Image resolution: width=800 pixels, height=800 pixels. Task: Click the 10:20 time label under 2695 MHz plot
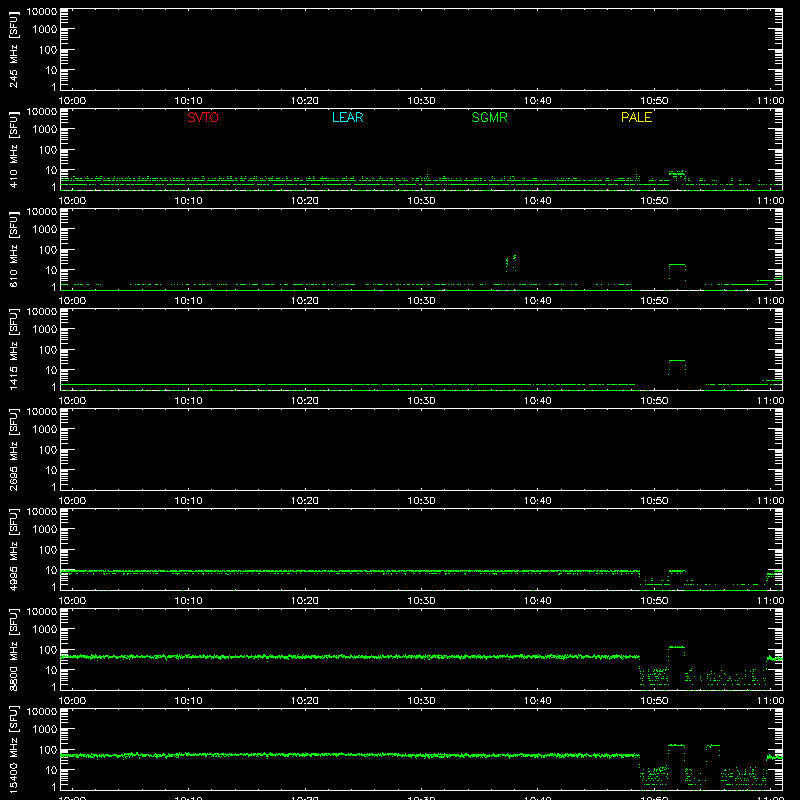coord(305,501)
